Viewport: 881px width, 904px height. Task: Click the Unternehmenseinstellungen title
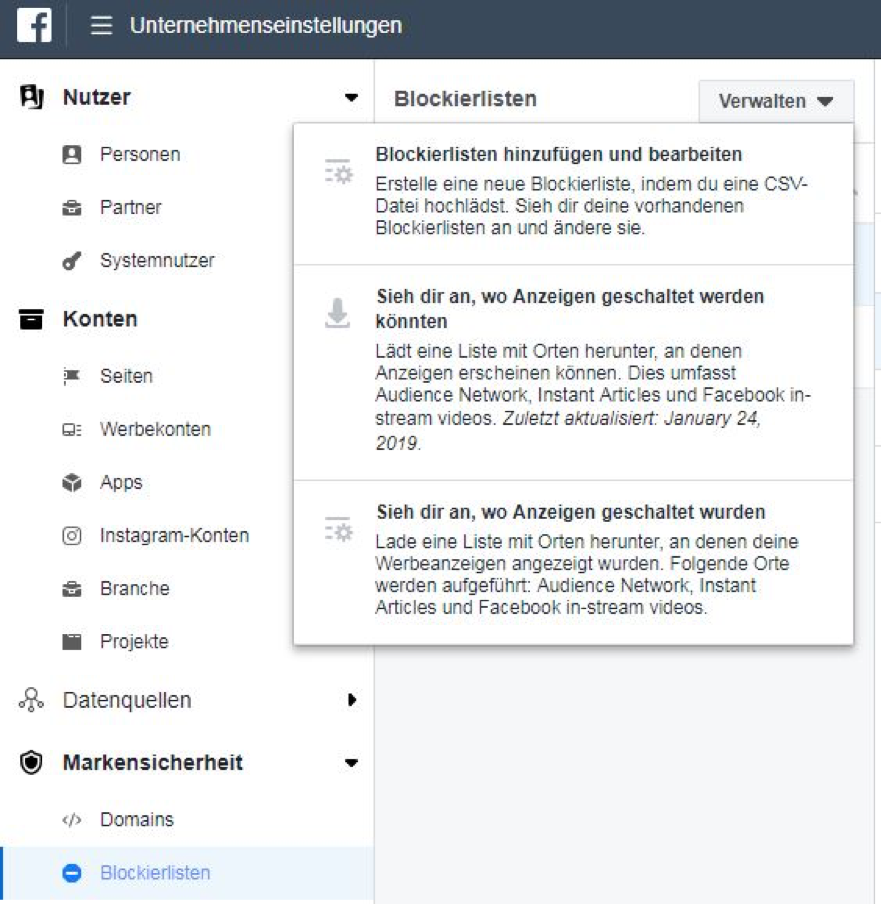tap(266, 25)
